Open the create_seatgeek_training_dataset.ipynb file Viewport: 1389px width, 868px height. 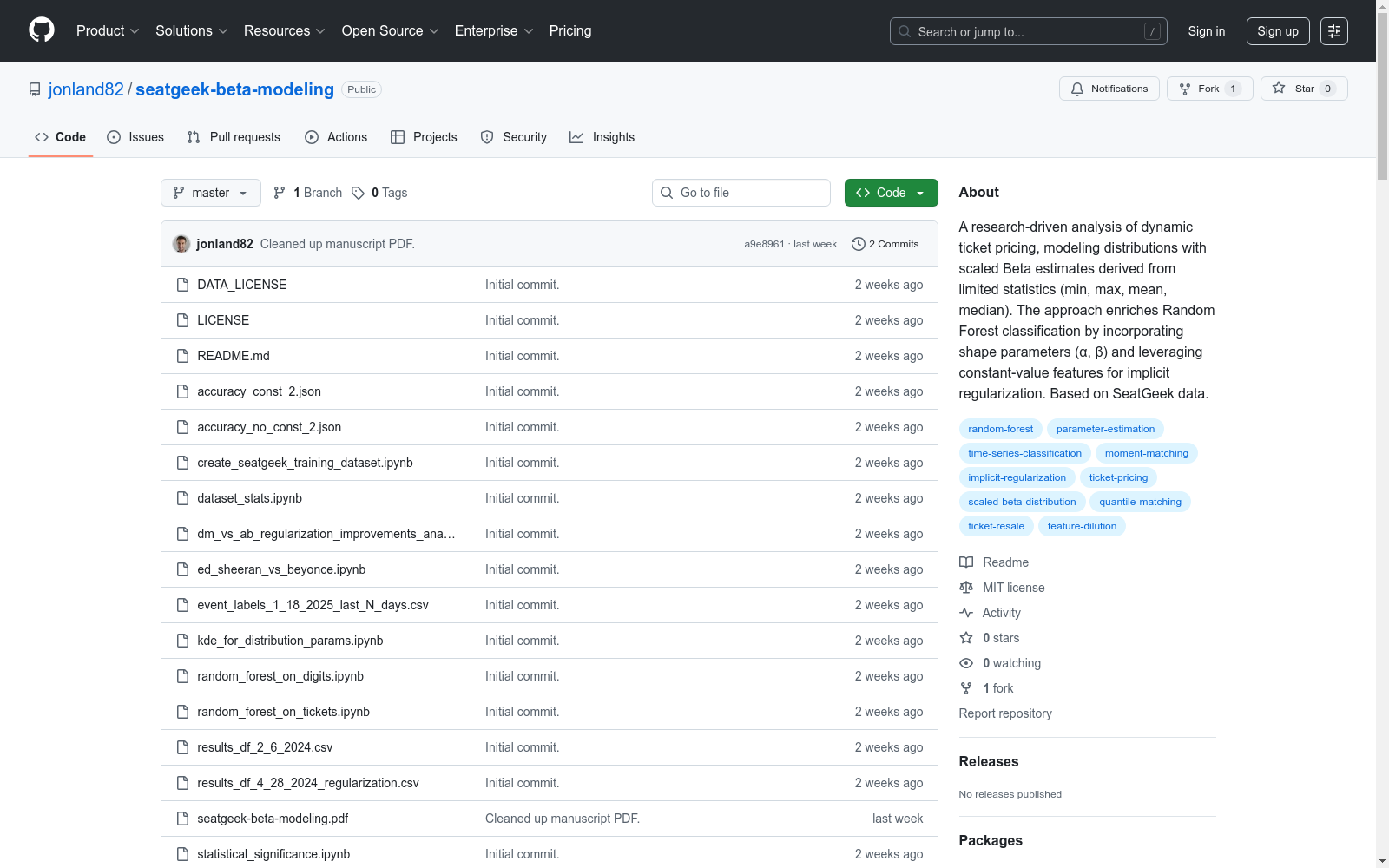305,463
